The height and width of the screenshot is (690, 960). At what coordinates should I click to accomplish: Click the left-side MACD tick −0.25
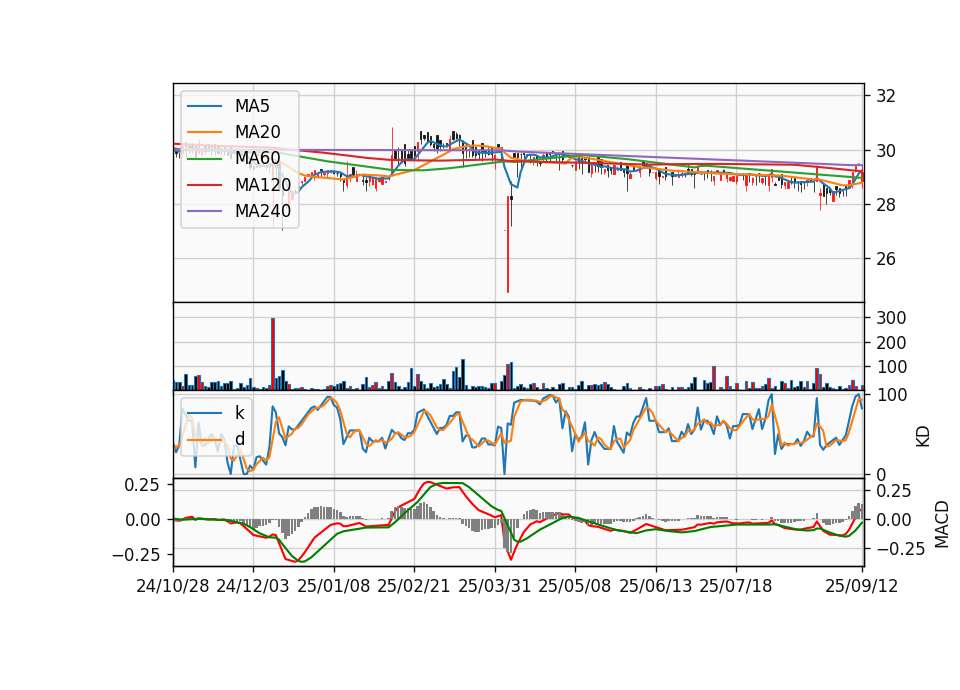click(x=136, y=555)
